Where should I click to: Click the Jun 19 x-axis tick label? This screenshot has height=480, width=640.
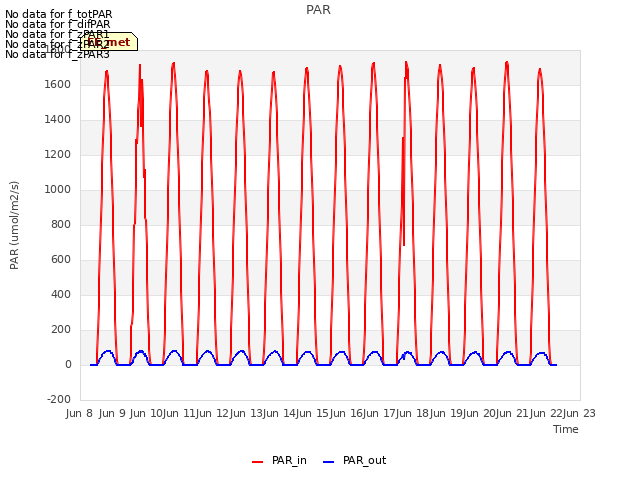[x=446, y=413]
